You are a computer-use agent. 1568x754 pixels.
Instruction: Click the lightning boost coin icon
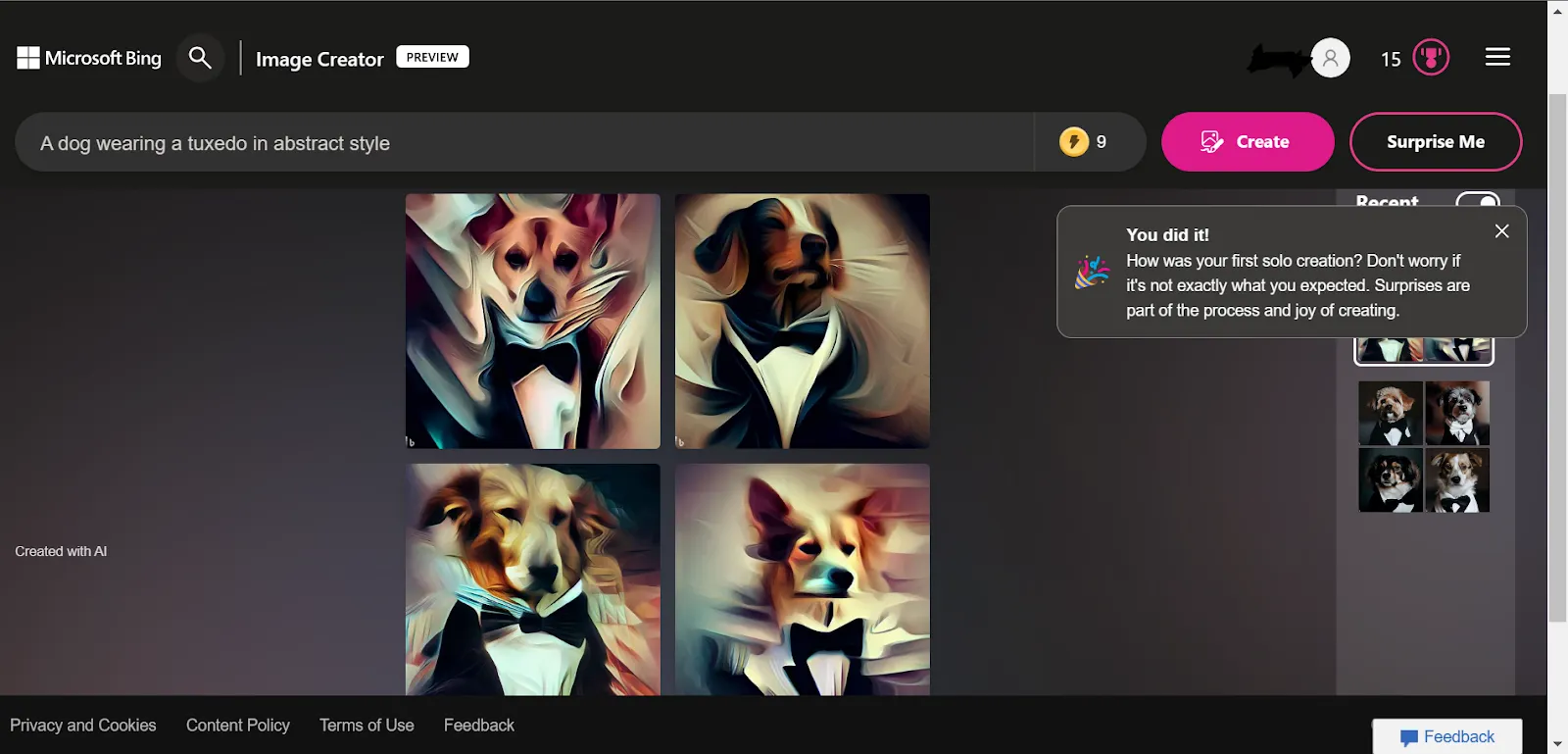(x=1074, y=142)
